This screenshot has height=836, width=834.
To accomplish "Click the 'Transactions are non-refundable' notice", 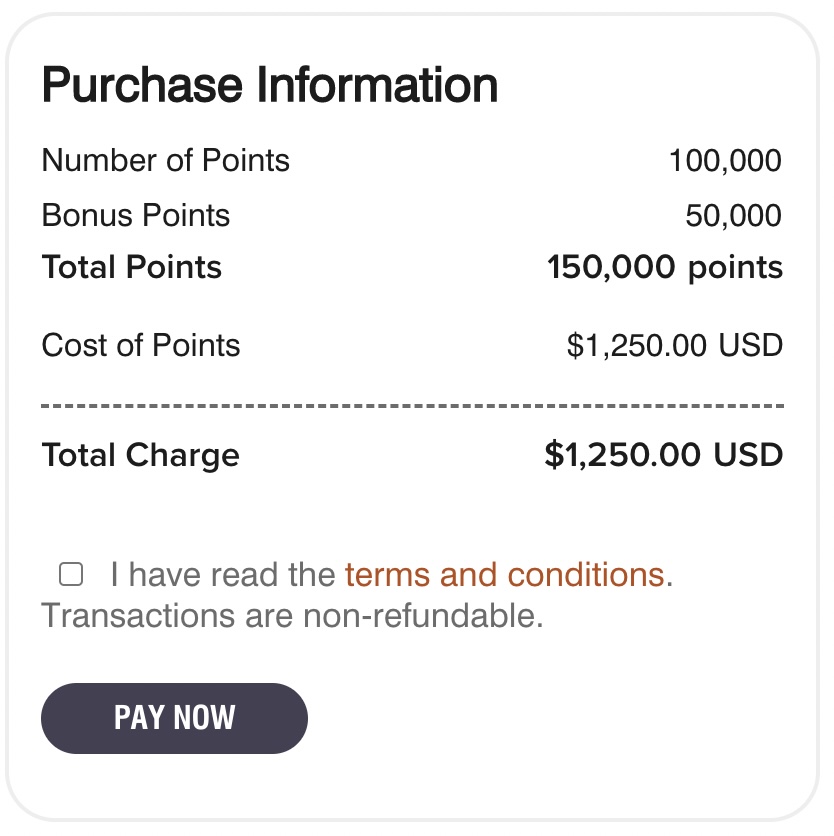I will 292,616.
